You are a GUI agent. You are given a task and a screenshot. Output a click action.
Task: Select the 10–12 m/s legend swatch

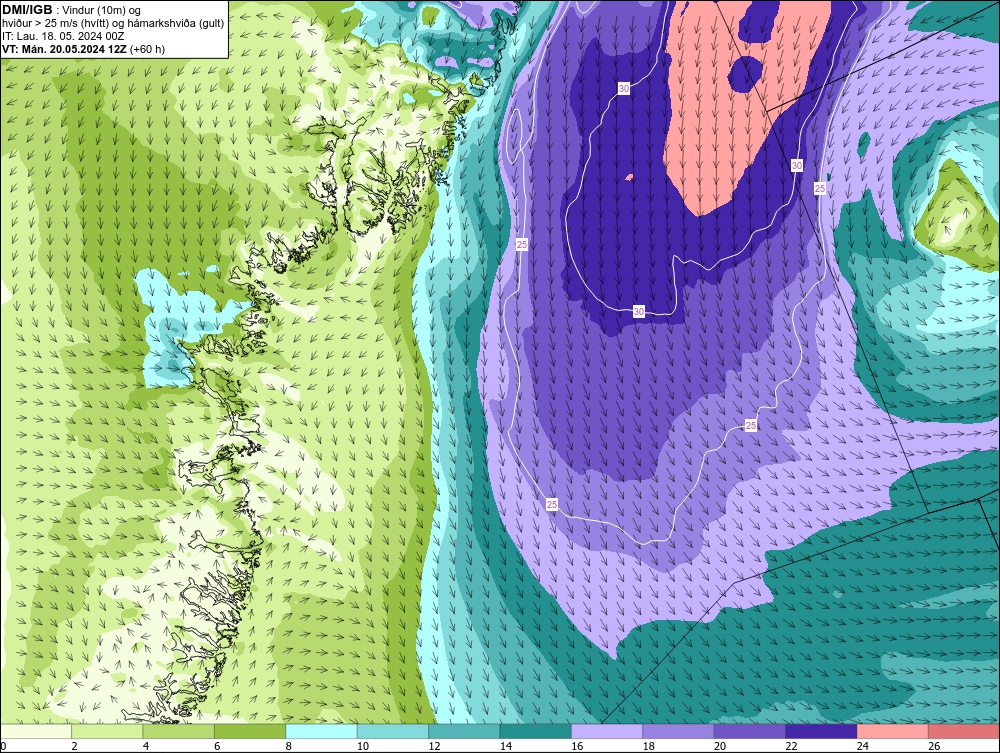tap(393, 731)
